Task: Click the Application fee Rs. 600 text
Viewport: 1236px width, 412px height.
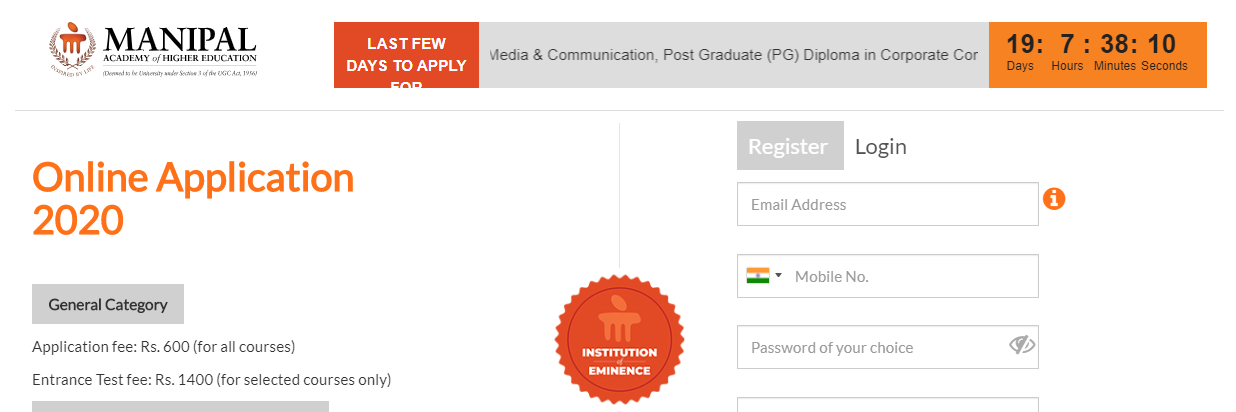Action: tap(163, 347)
